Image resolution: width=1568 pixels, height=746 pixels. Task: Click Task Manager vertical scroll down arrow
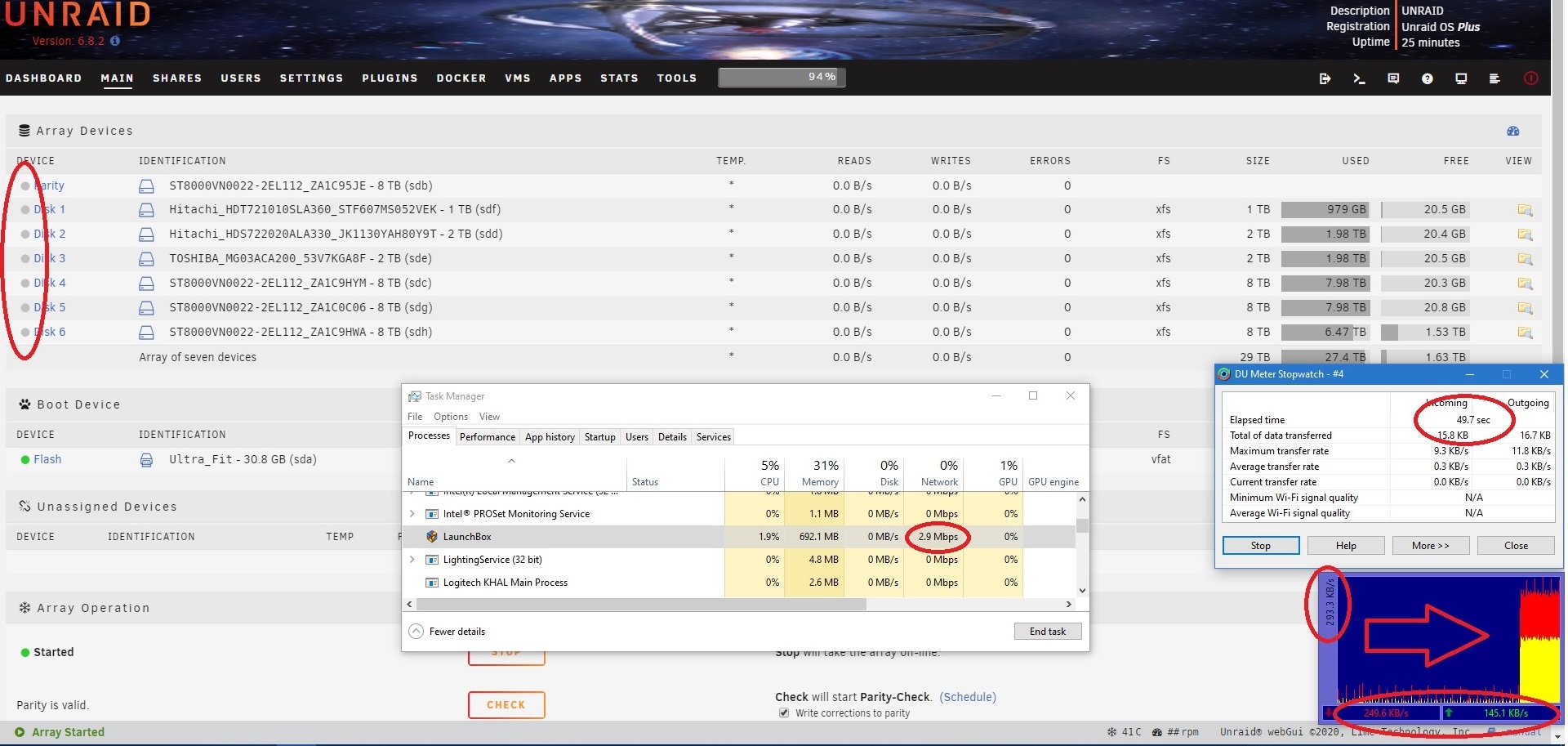click(1082, 591)
